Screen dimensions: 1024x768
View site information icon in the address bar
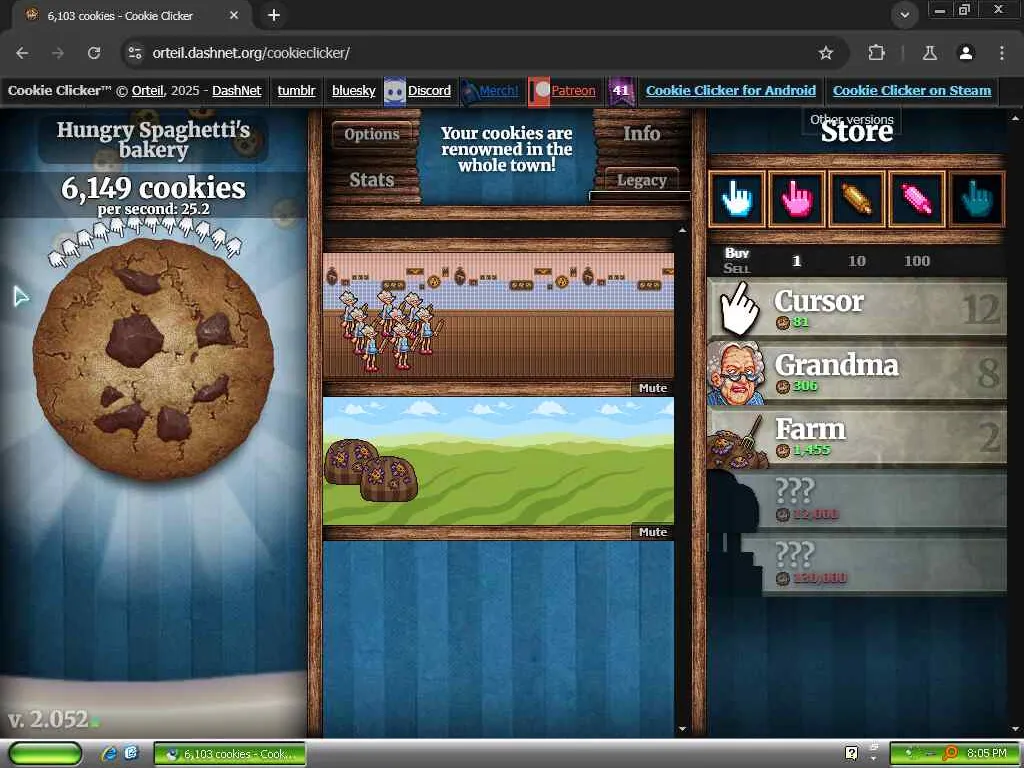(135, 53)
